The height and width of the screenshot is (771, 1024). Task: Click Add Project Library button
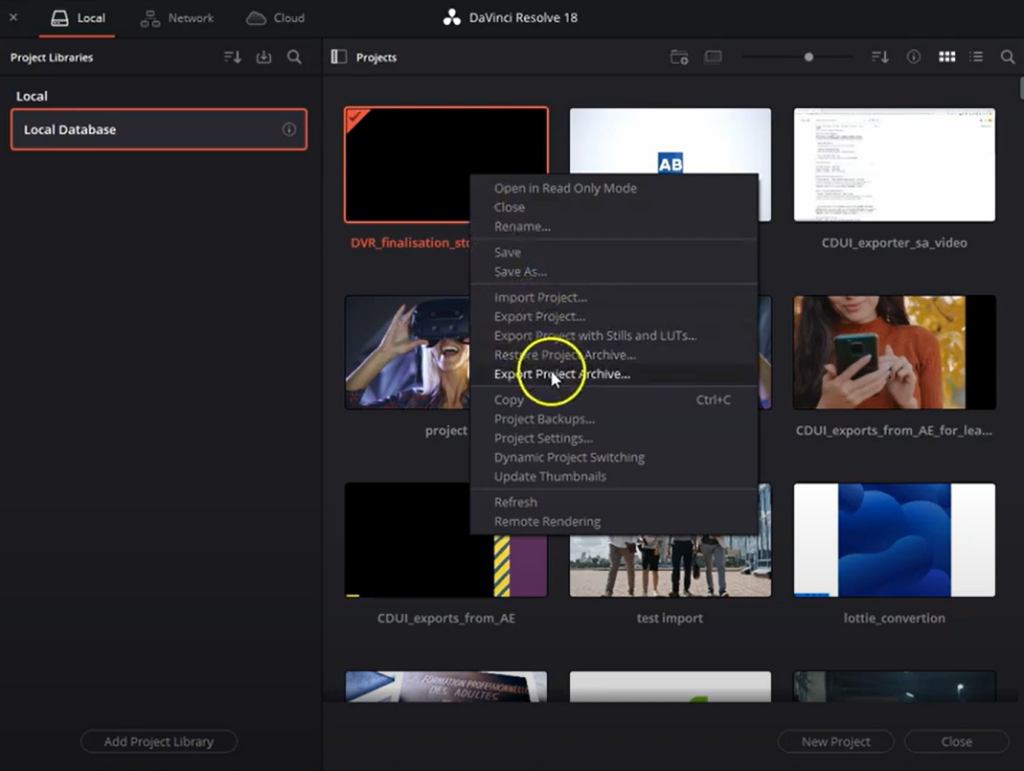point(159,742)
